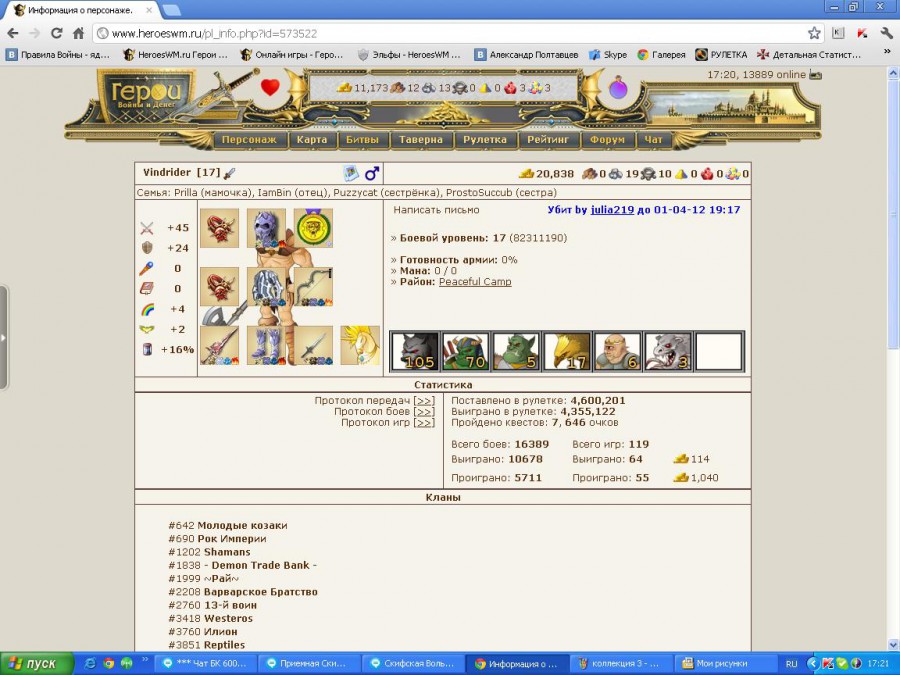Image resolution: width=900 pixels, height=675 pixels.
Task: Click the gold lion medal amulet
Action: coord(313,228)
